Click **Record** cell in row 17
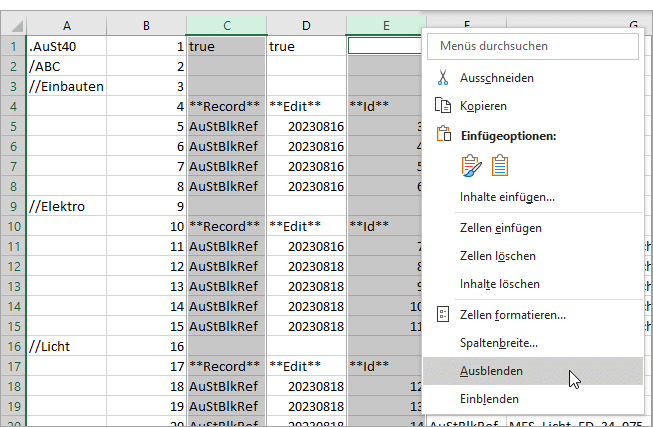The image size is (653, 427). point(226,366)
